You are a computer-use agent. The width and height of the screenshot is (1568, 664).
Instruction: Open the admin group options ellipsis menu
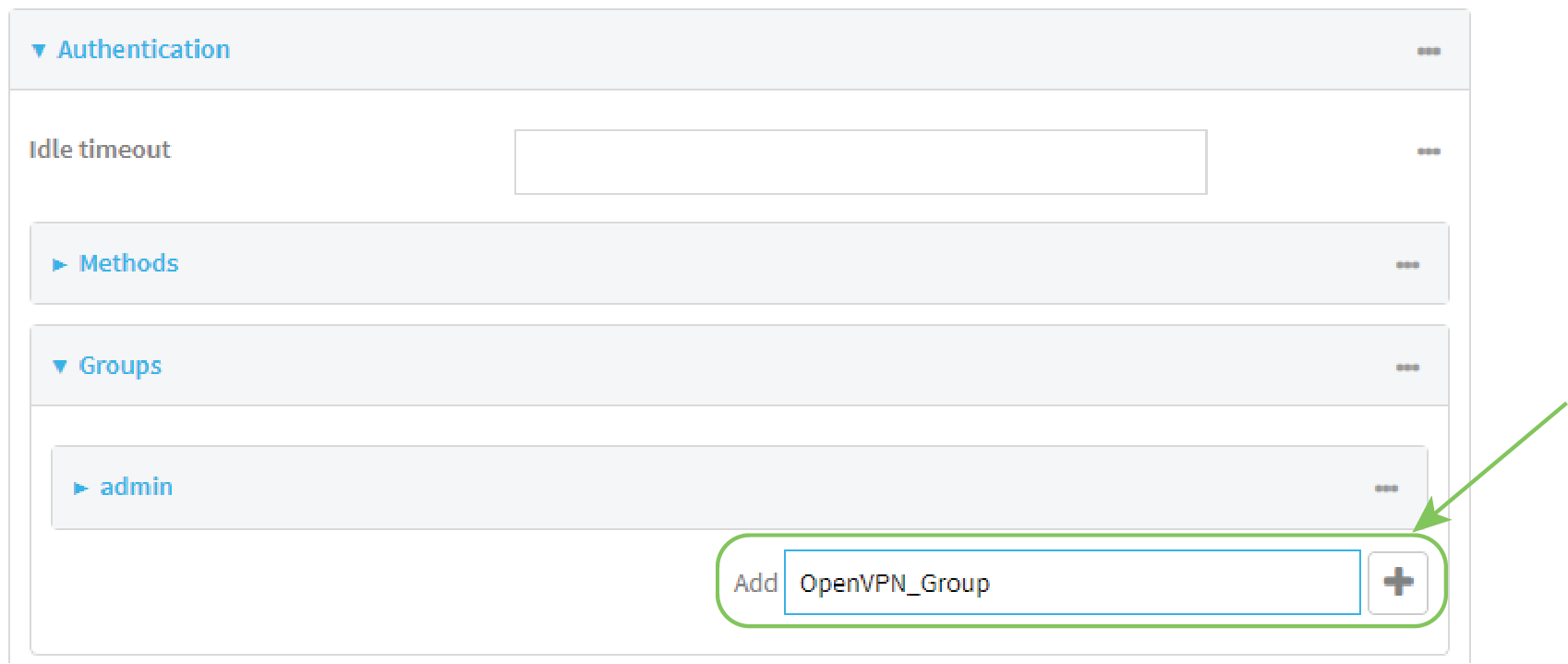(1385, 488)
